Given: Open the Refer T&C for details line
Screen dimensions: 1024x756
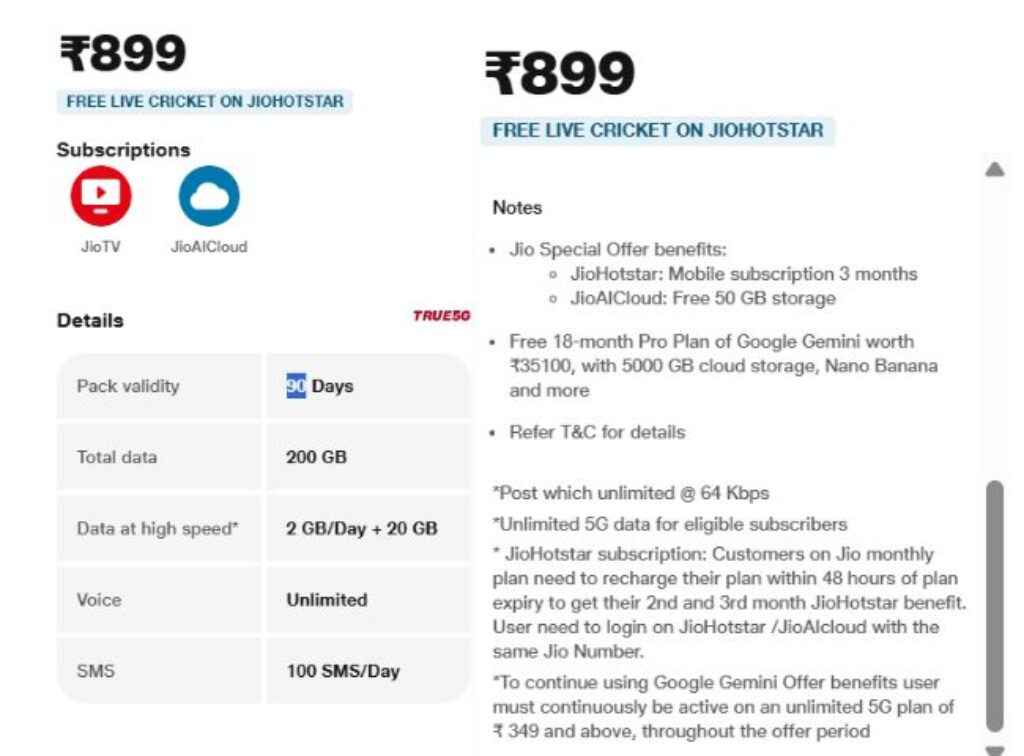Looking at the screenshot, I should point(597,432).
